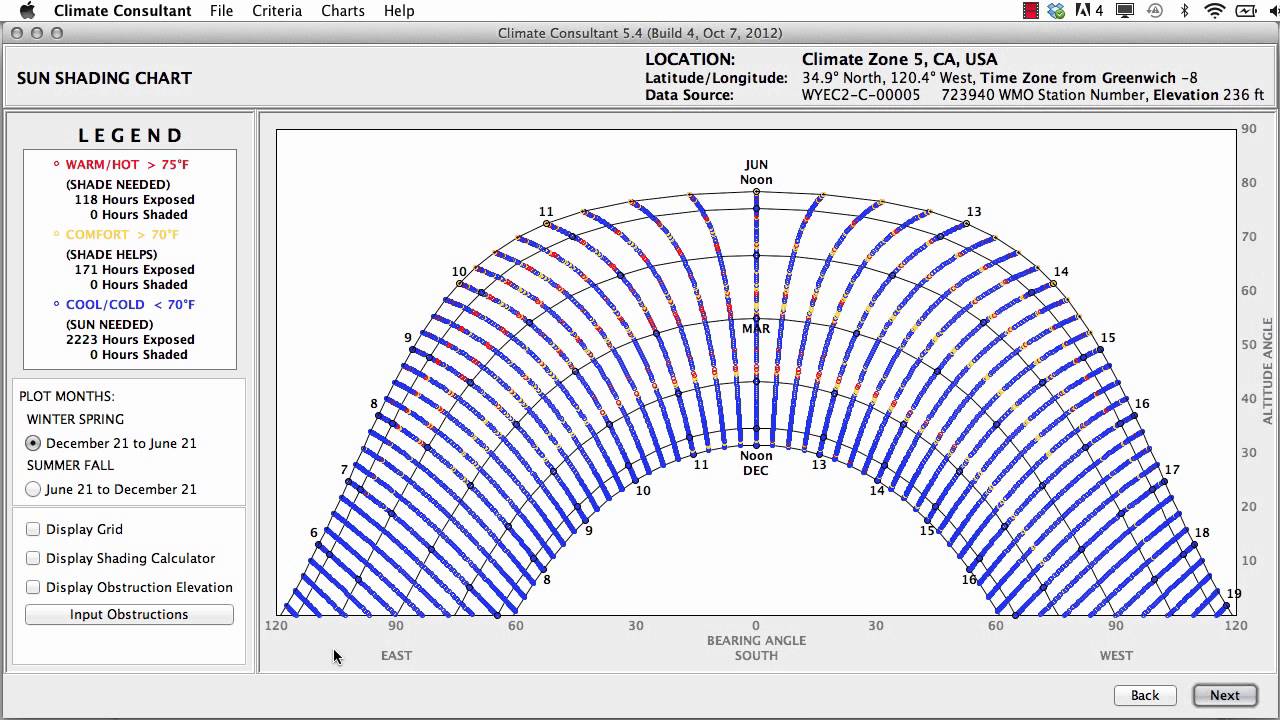Click the COMFORT > 70°F legend entry

[122, 234]
